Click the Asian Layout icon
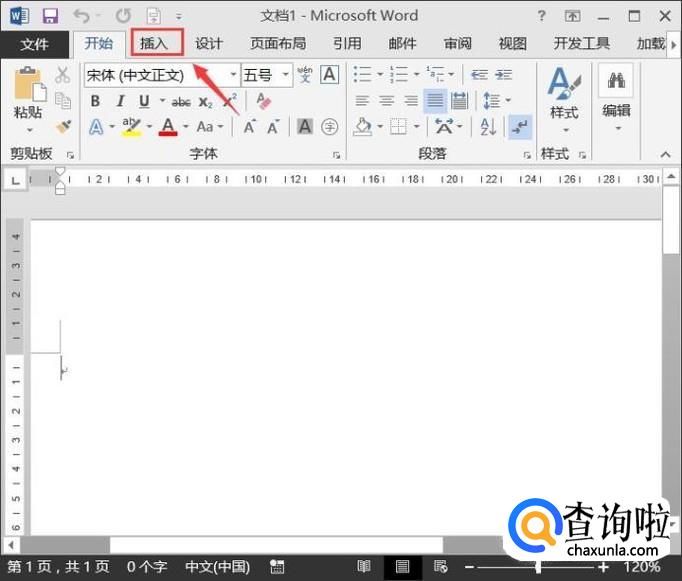This screenshot has width=682, height=581. (x=444, y=127)
